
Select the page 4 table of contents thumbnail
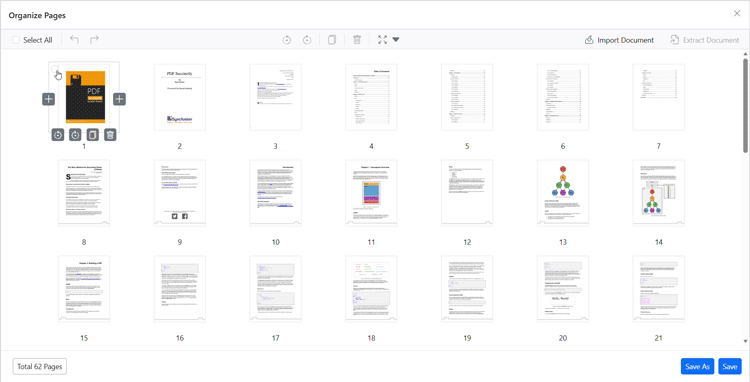tap(371, 97)
